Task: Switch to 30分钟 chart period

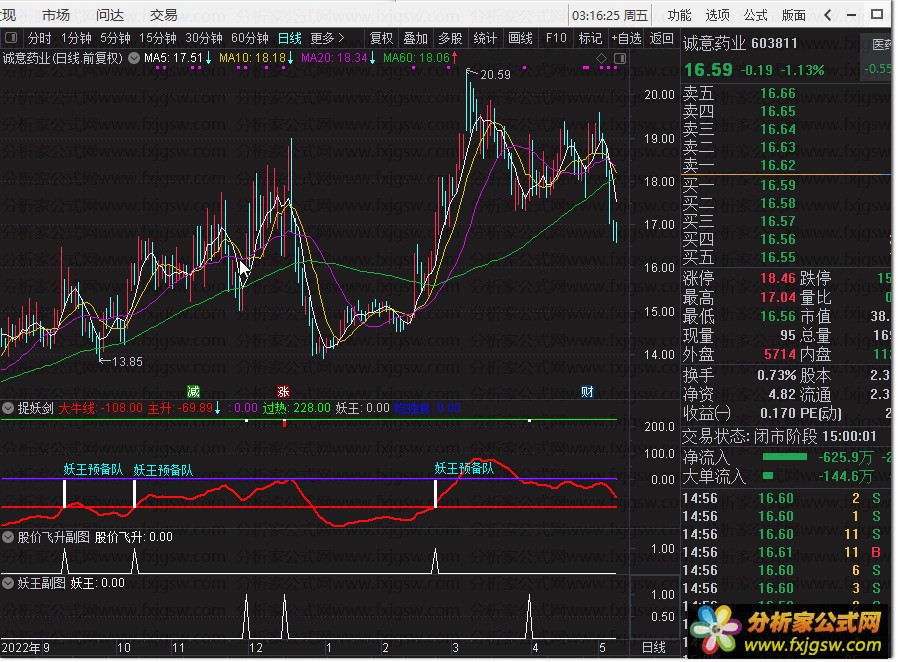Action: (x=204, y=38)
